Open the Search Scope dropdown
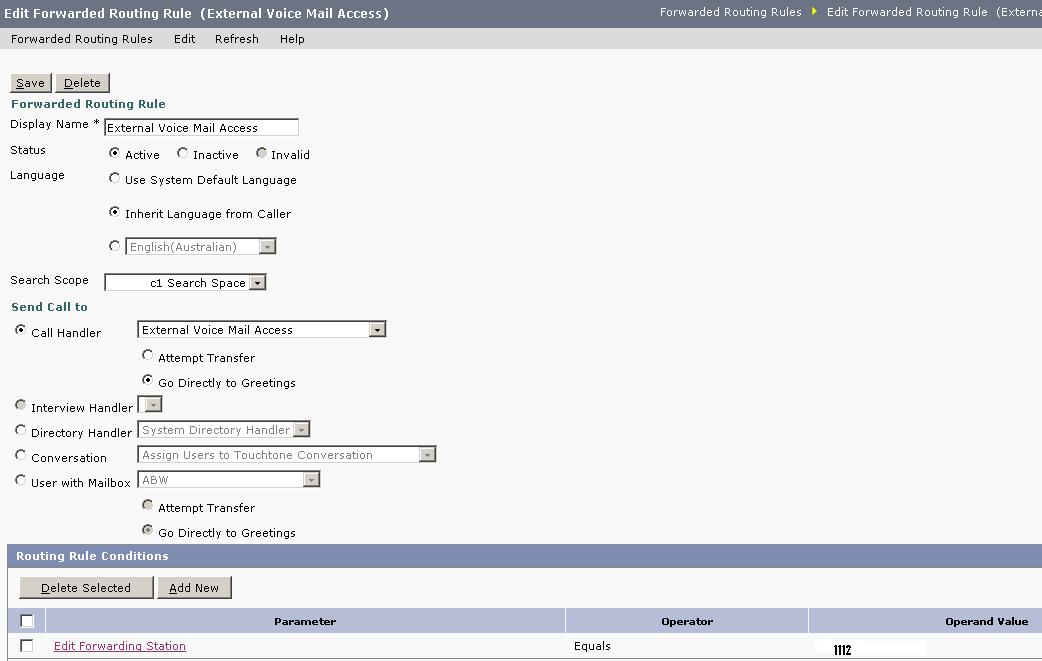The image size is (1042, 661). (x=185, y=282)
